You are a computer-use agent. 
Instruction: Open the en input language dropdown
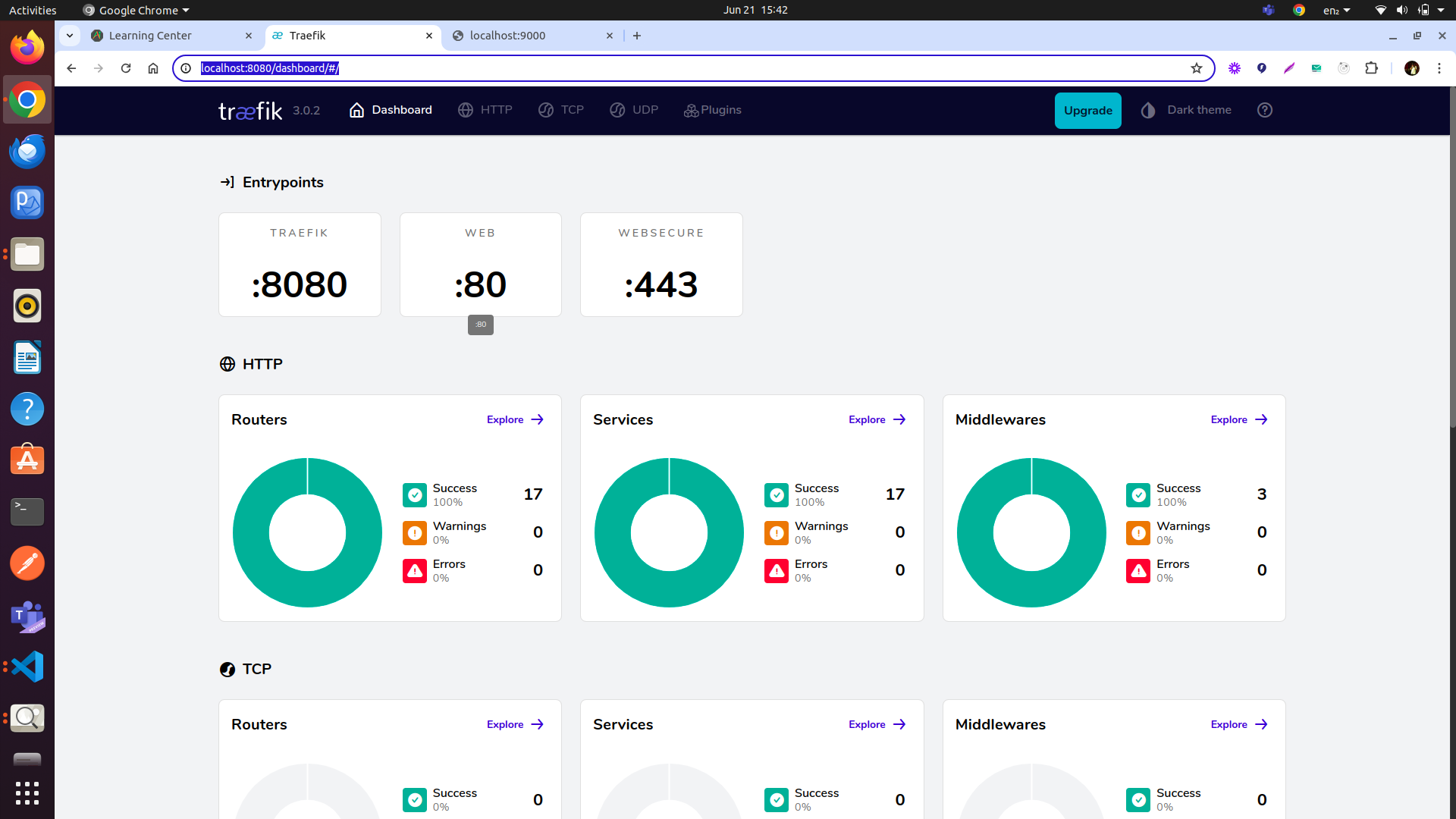[1336, 10]
